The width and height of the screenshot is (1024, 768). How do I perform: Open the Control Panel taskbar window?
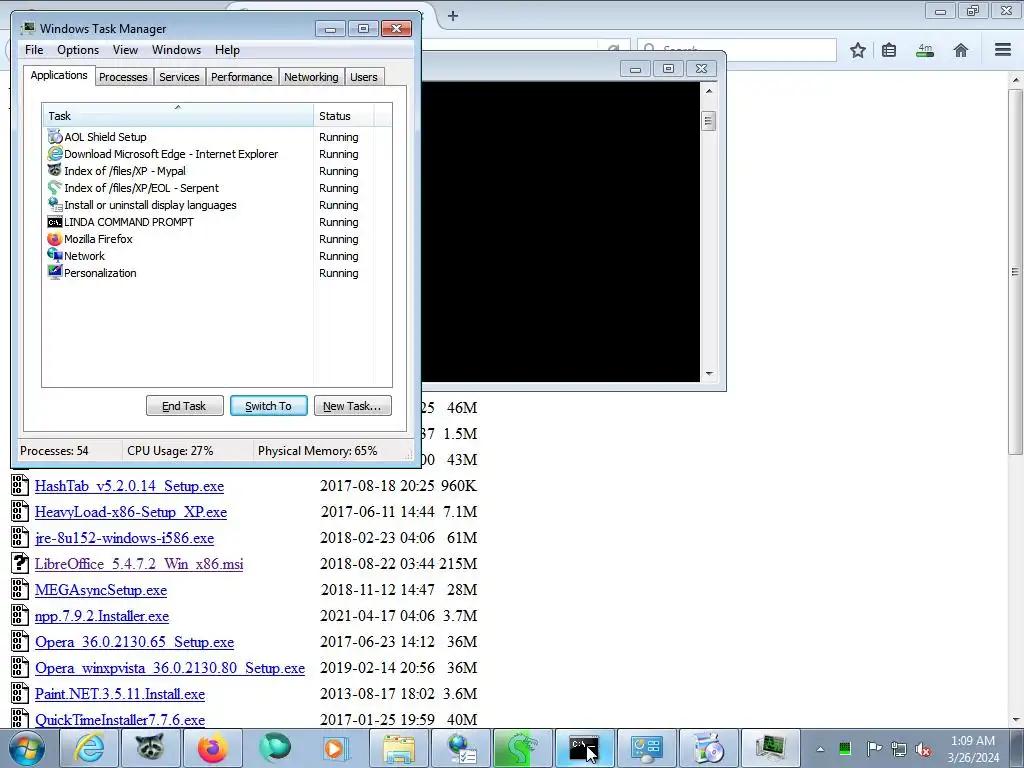646,748
